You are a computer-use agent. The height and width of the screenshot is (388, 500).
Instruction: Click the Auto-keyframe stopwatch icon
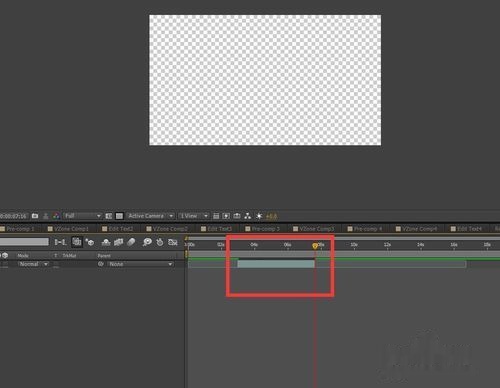coord(160,242)
